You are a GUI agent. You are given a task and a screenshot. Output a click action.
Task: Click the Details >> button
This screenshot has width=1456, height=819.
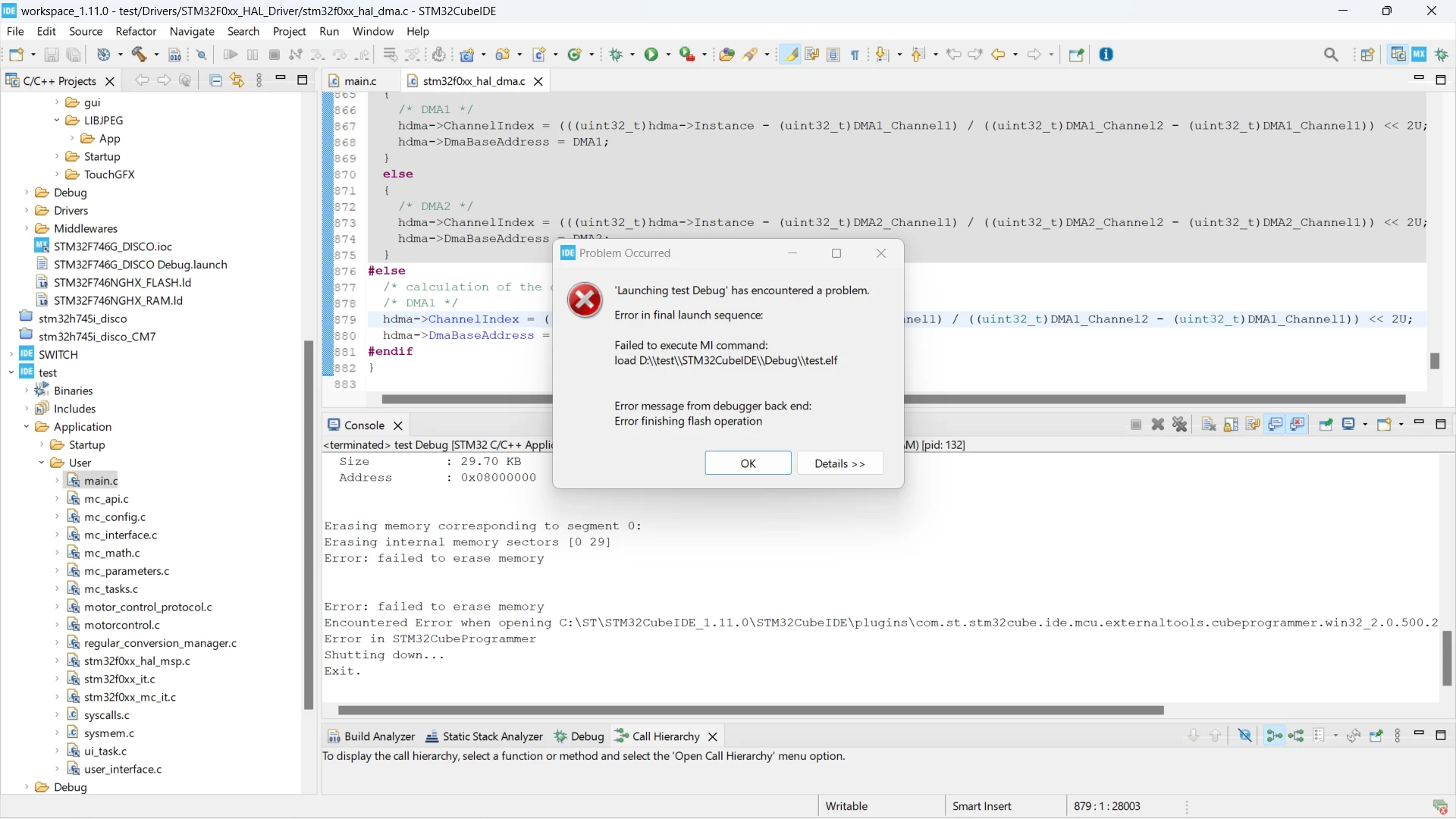tap(839, 463)
